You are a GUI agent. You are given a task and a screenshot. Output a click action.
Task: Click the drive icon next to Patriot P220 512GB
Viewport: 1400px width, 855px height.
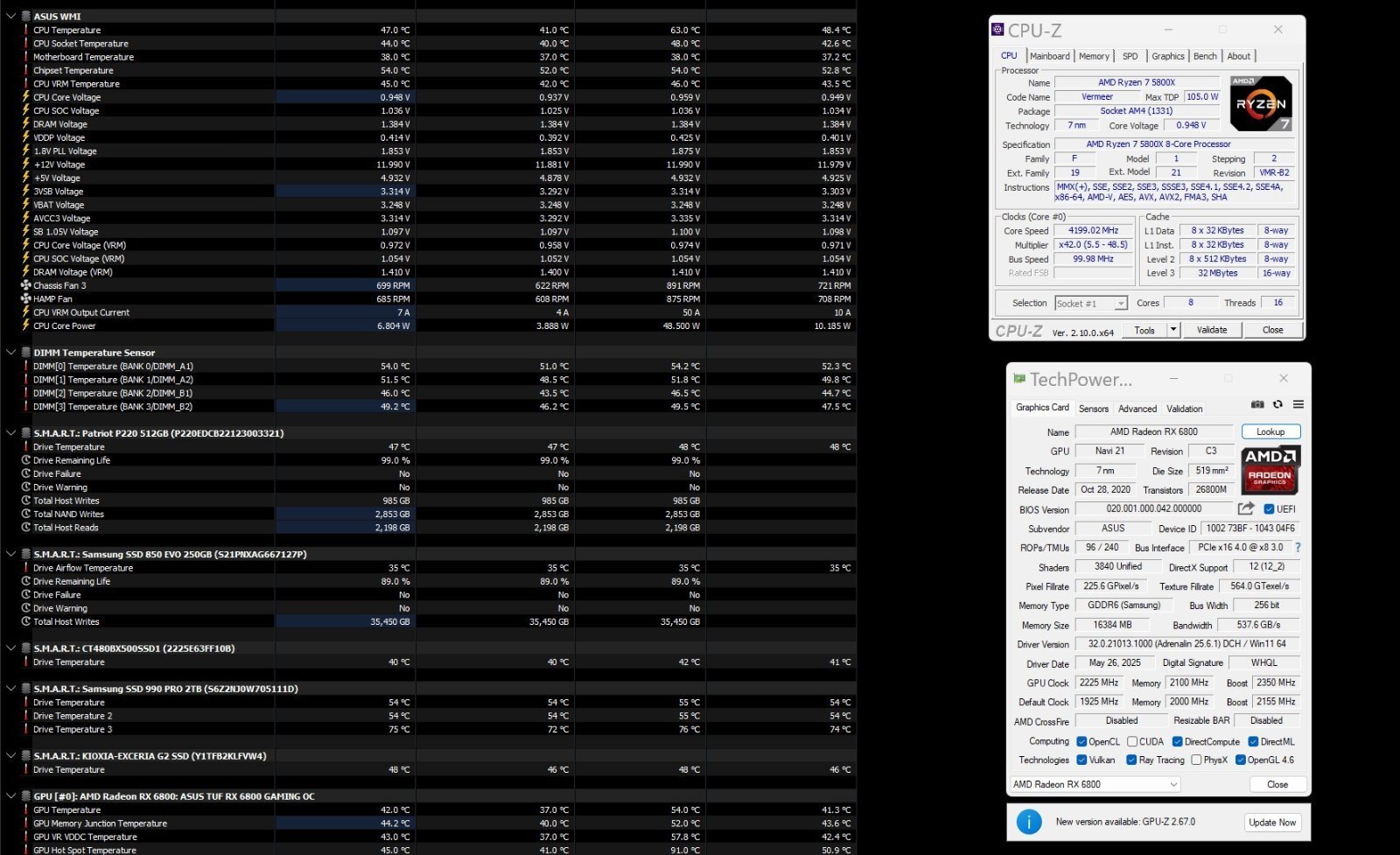tap(26, 433)
